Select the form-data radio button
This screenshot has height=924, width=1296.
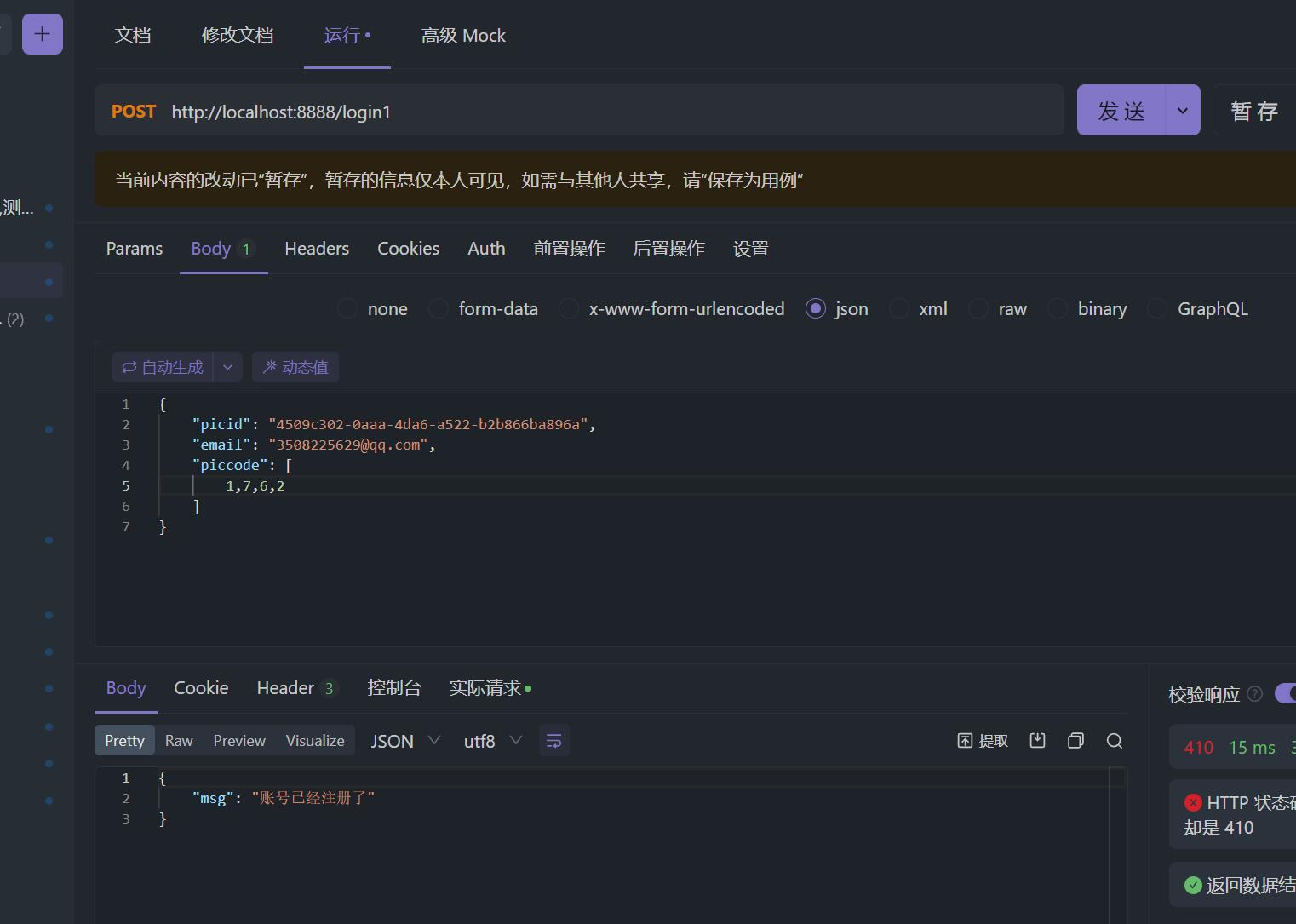439,309
